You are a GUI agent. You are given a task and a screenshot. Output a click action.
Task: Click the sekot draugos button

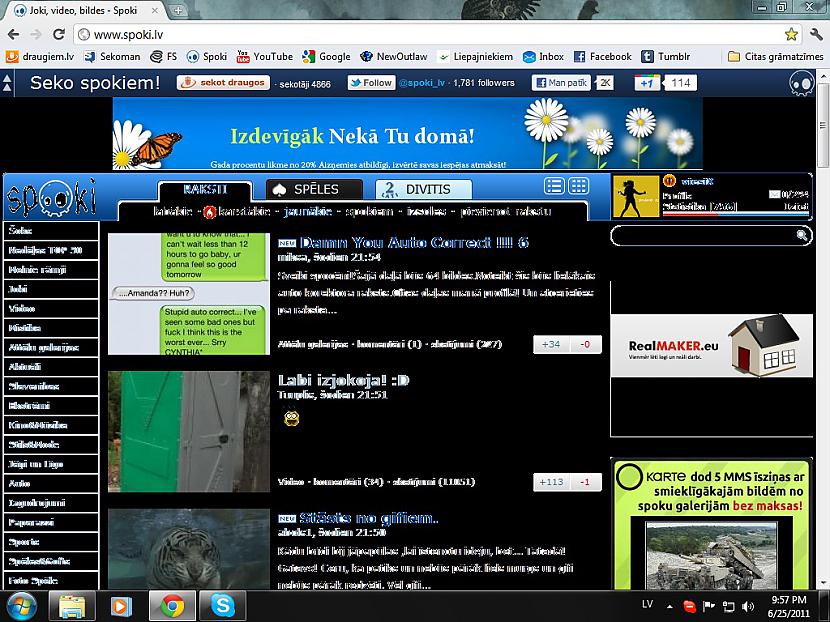click(x=223, y=83)
